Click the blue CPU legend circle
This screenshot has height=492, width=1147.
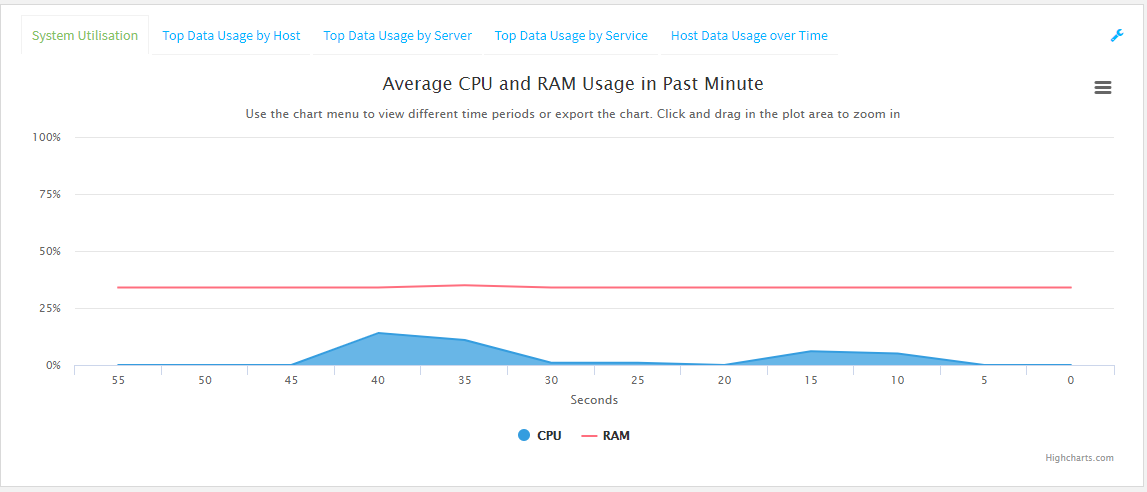tap(524, 436)
